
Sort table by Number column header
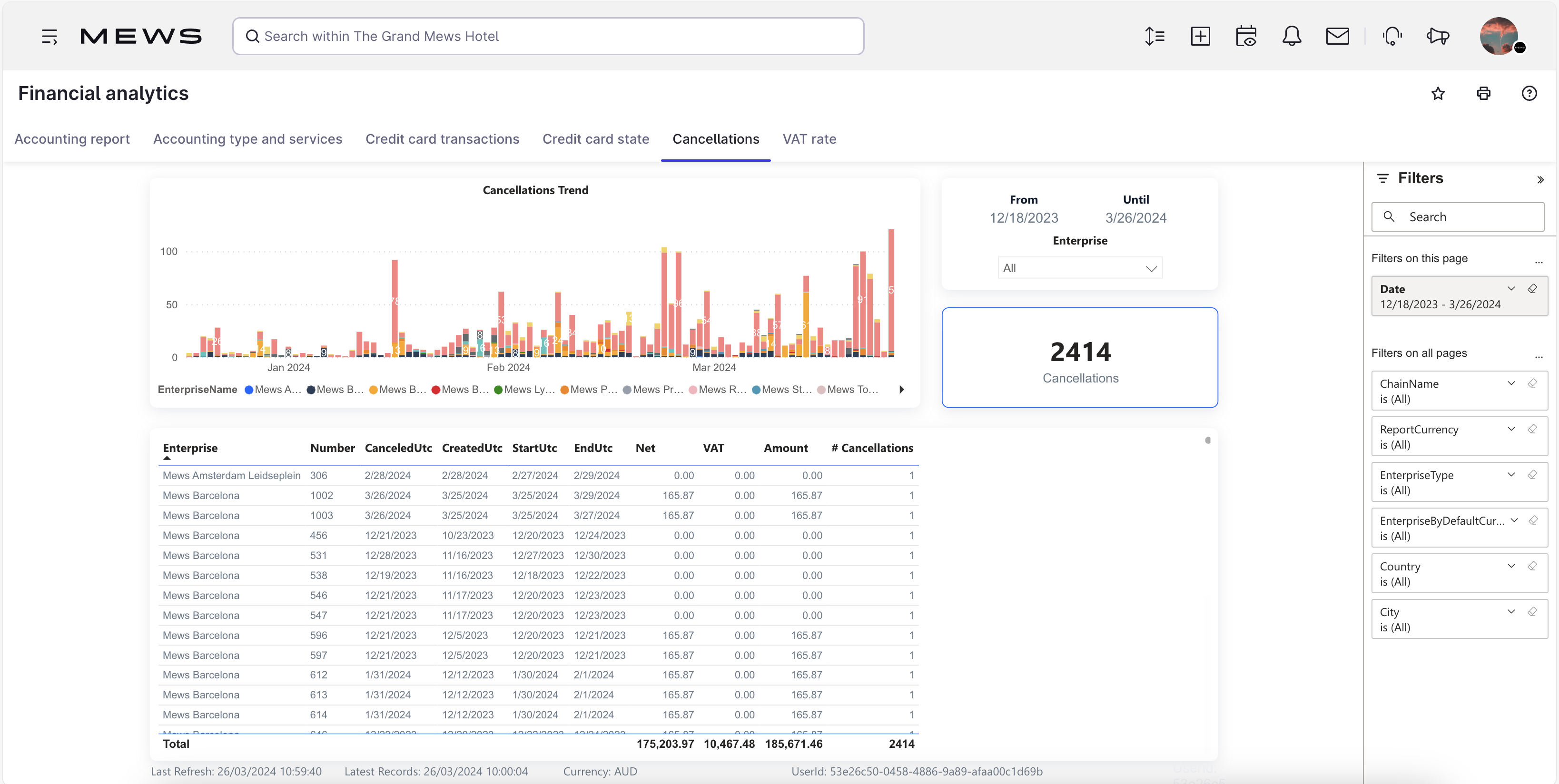point(332,448)
